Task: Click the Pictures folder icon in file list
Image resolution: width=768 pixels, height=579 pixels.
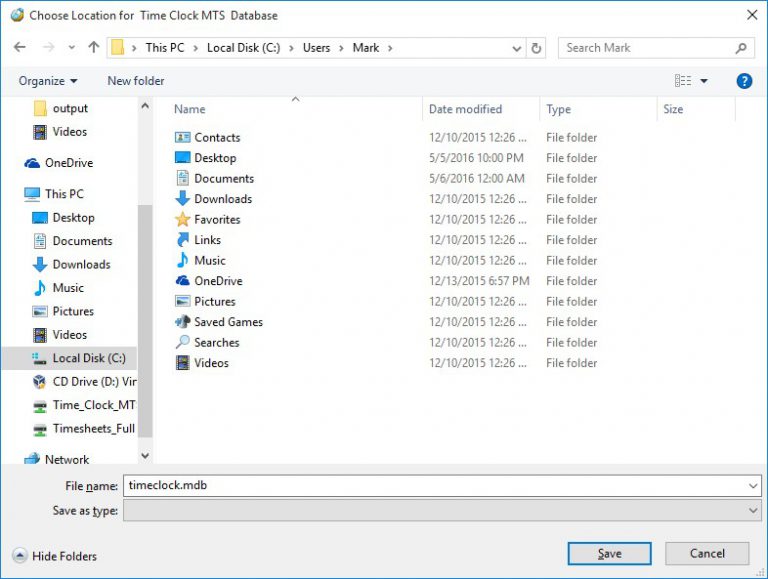Action: pos(182,301)
